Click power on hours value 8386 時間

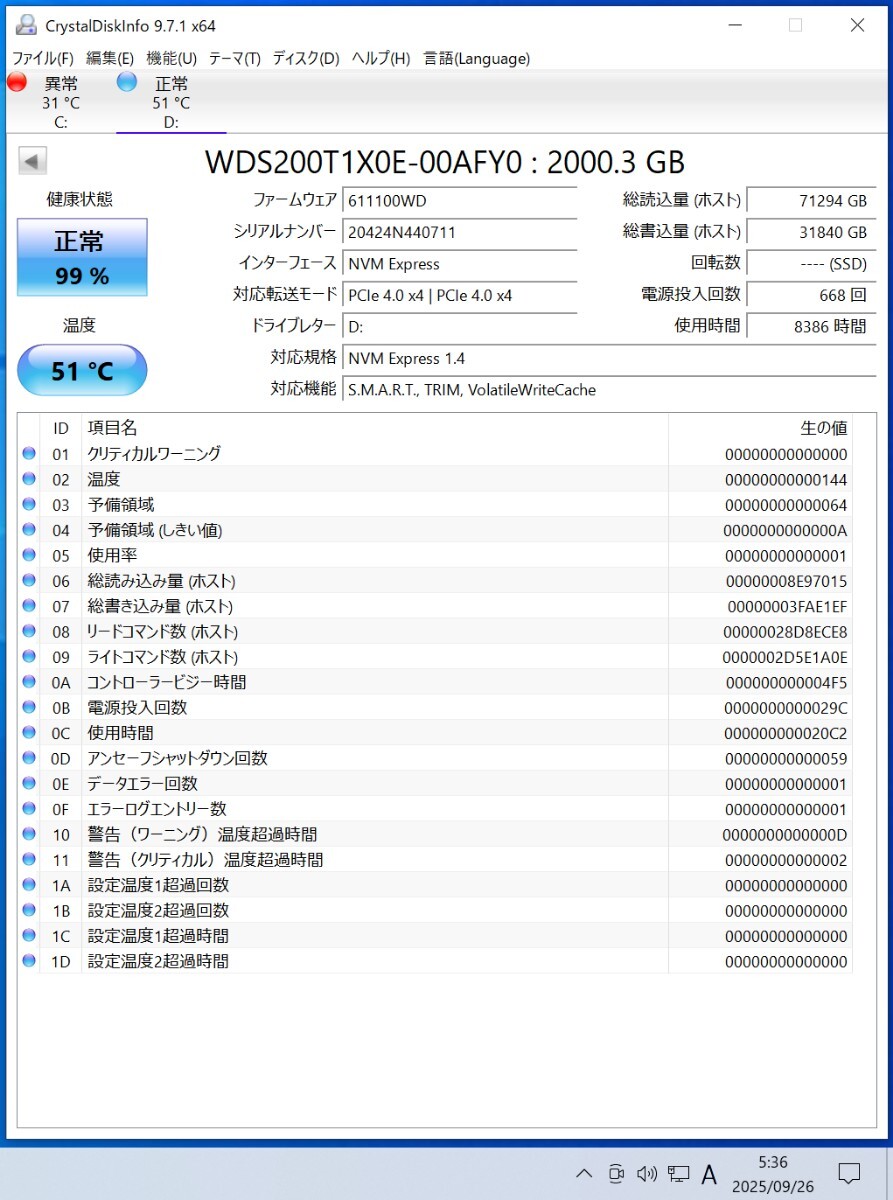[x=810, y=326]
